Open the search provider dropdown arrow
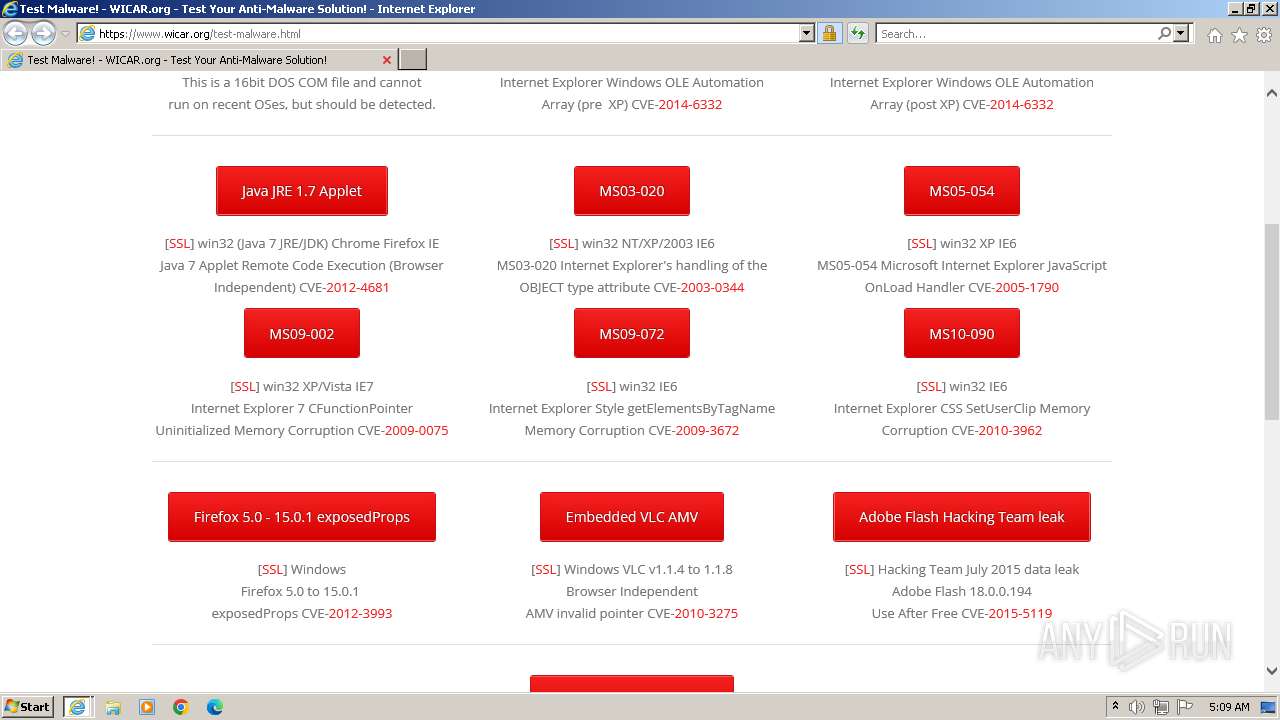Screen dimensions: 1280x720 click(1181, 33)
